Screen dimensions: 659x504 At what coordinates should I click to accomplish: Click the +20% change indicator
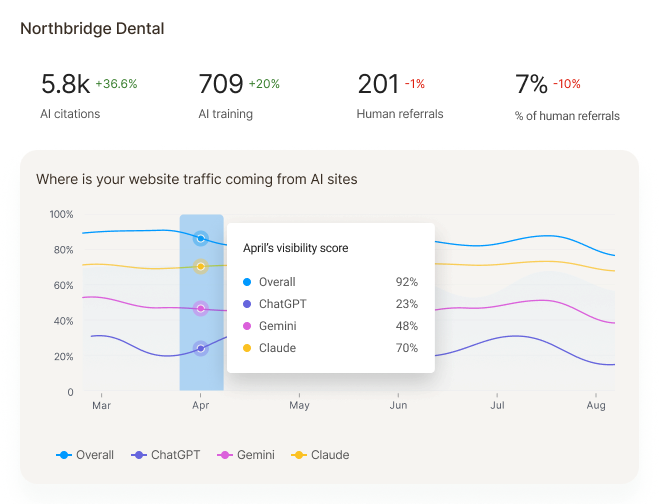264,84
